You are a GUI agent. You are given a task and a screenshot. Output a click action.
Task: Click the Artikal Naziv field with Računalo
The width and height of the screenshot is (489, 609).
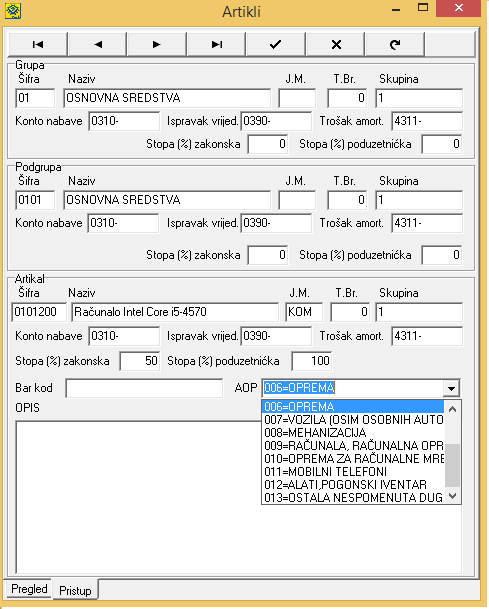coord(175,312)
